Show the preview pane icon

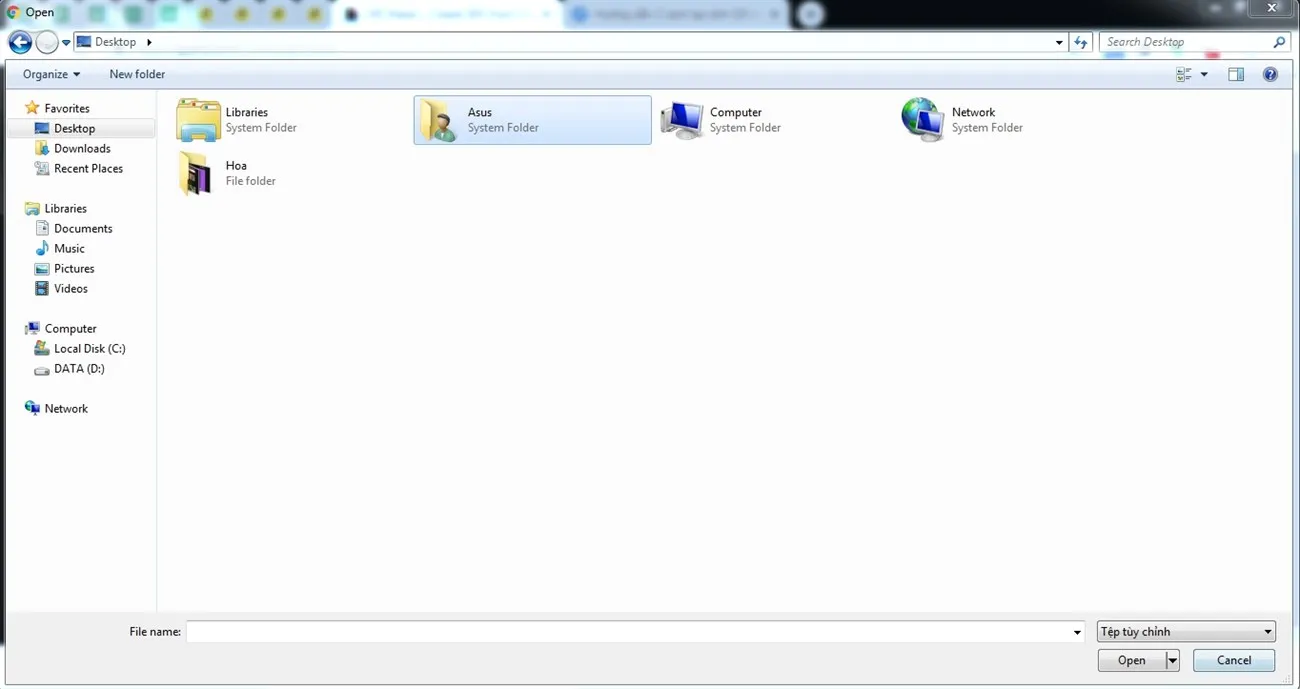pos(1236,73)
